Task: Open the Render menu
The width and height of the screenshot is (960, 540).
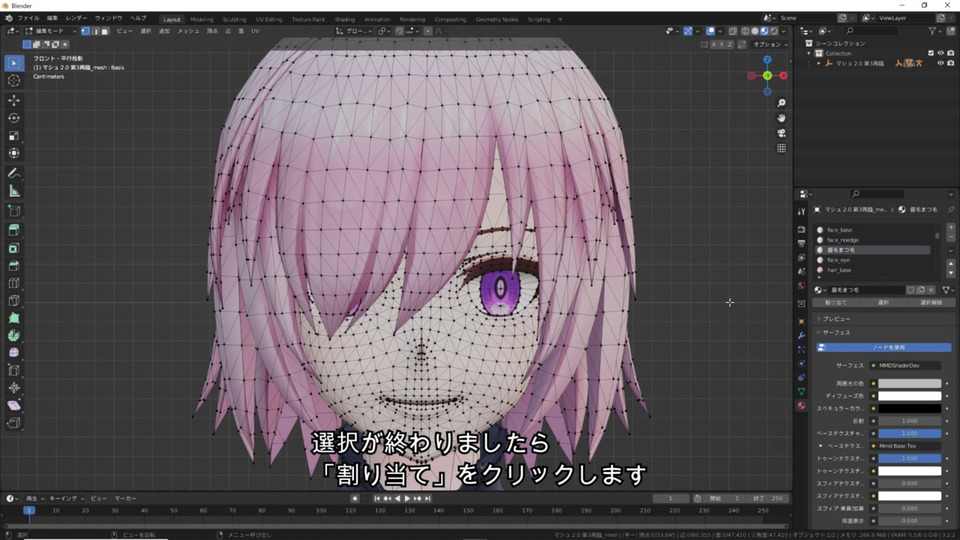Action: [x=76, y=18]
